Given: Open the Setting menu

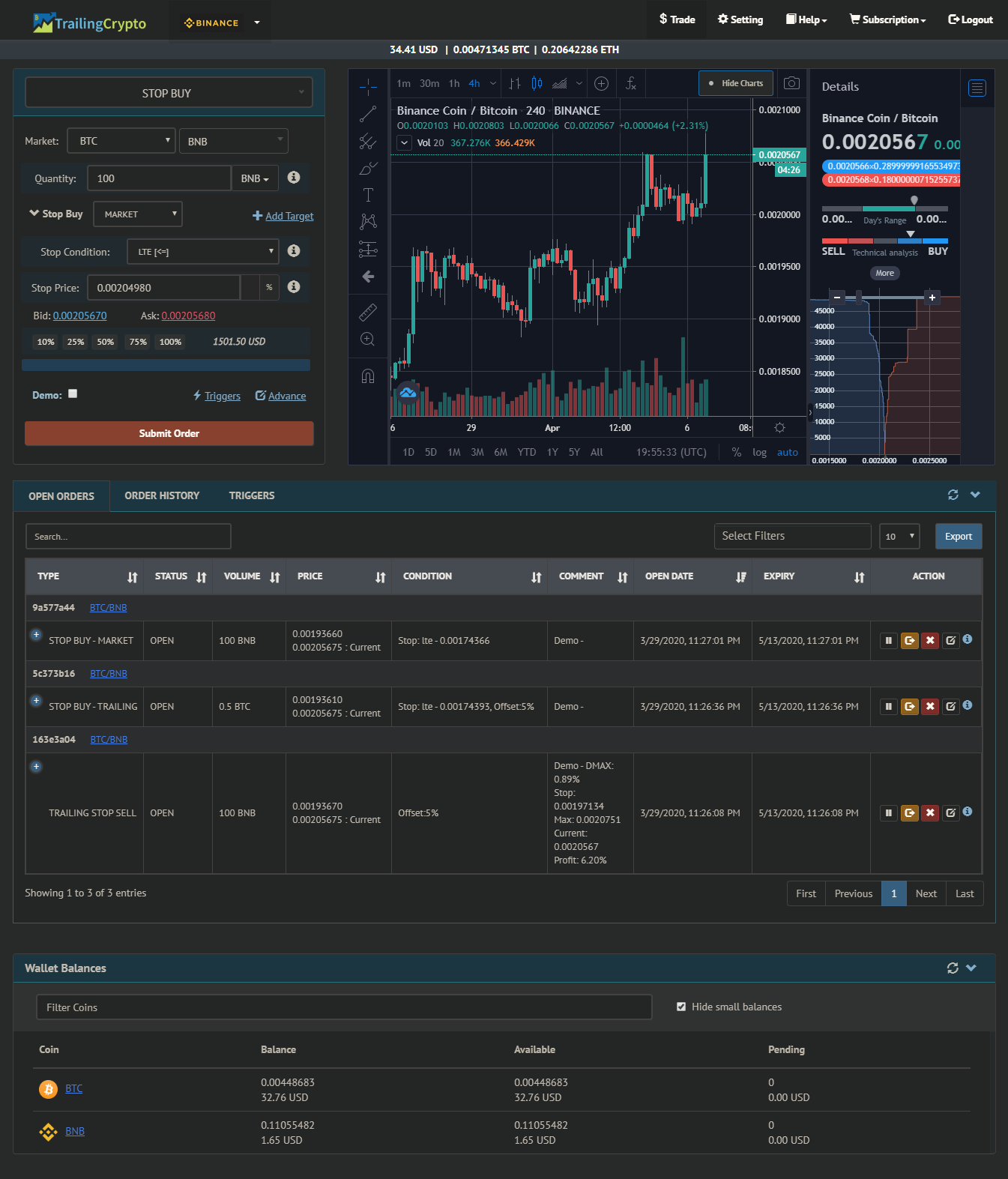Looking at the screenshot, I should (x=740, y=19).
